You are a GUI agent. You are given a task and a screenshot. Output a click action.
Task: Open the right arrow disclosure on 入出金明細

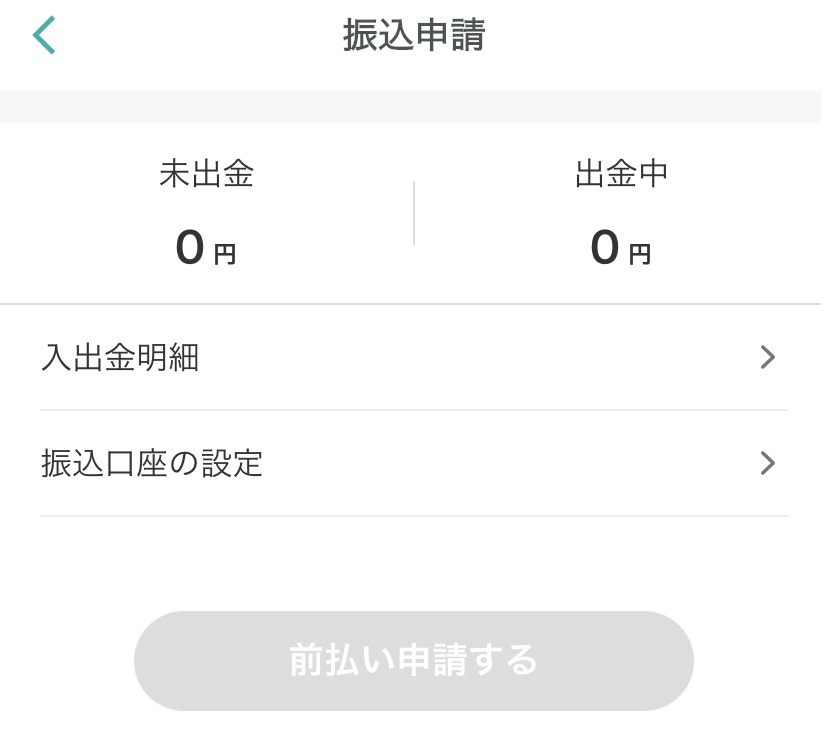(766, 357)
